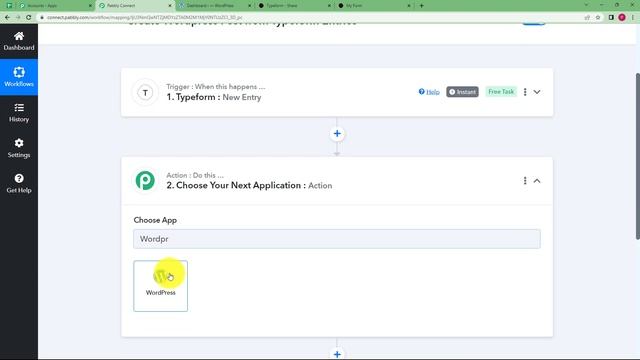Open the Dashboard sidebar item
This screenshot has height=360, width=640.
coord(19,41)
